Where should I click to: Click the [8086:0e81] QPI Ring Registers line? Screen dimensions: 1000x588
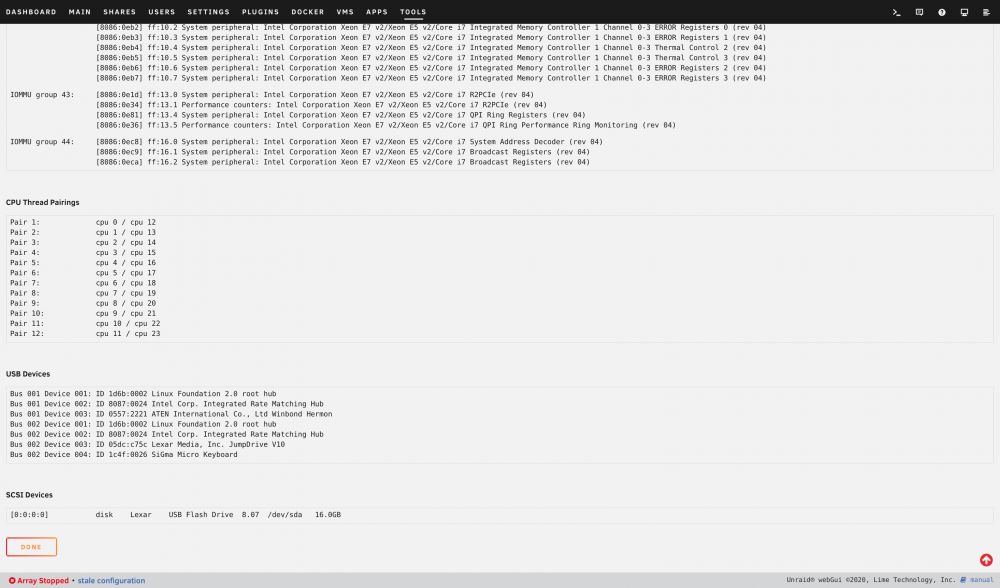pyautogui.click(x=341, y=115)
